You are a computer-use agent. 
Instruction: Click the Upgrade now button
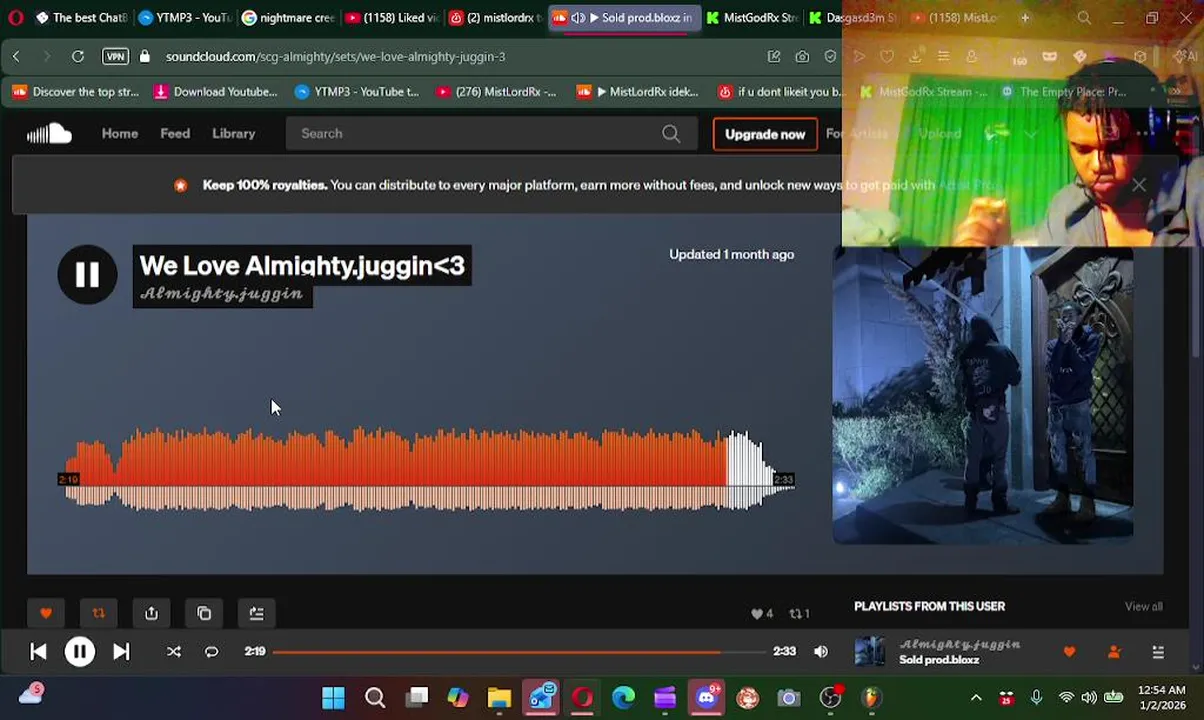pos(765,134)
